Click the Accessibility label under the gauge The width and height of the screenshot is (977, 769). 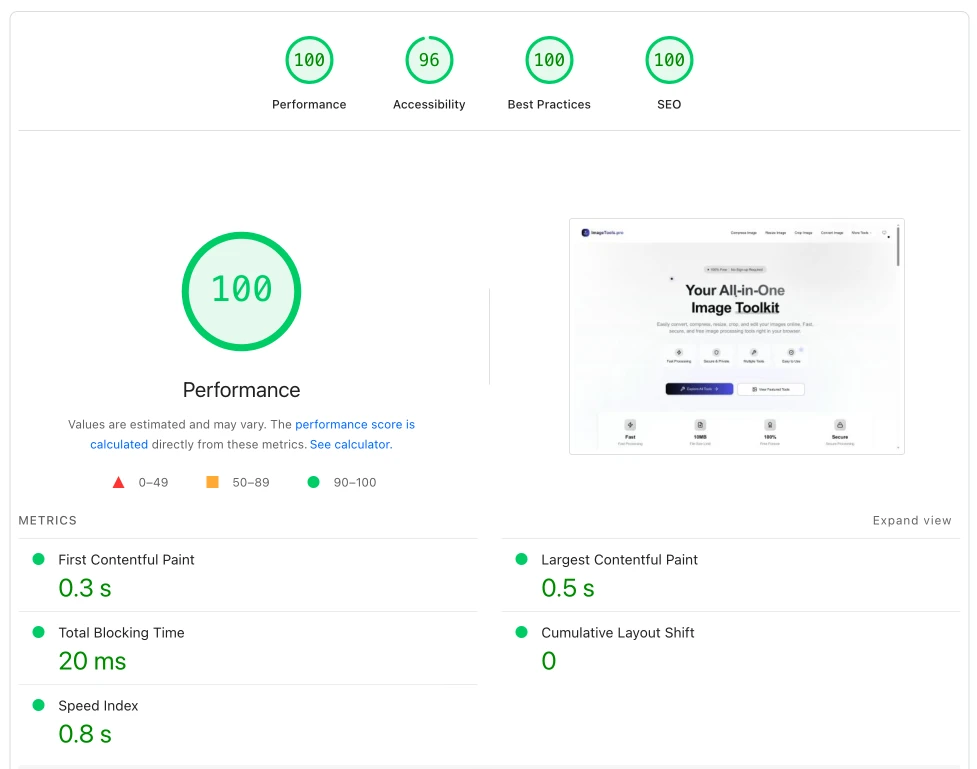(x=429, y=105)
